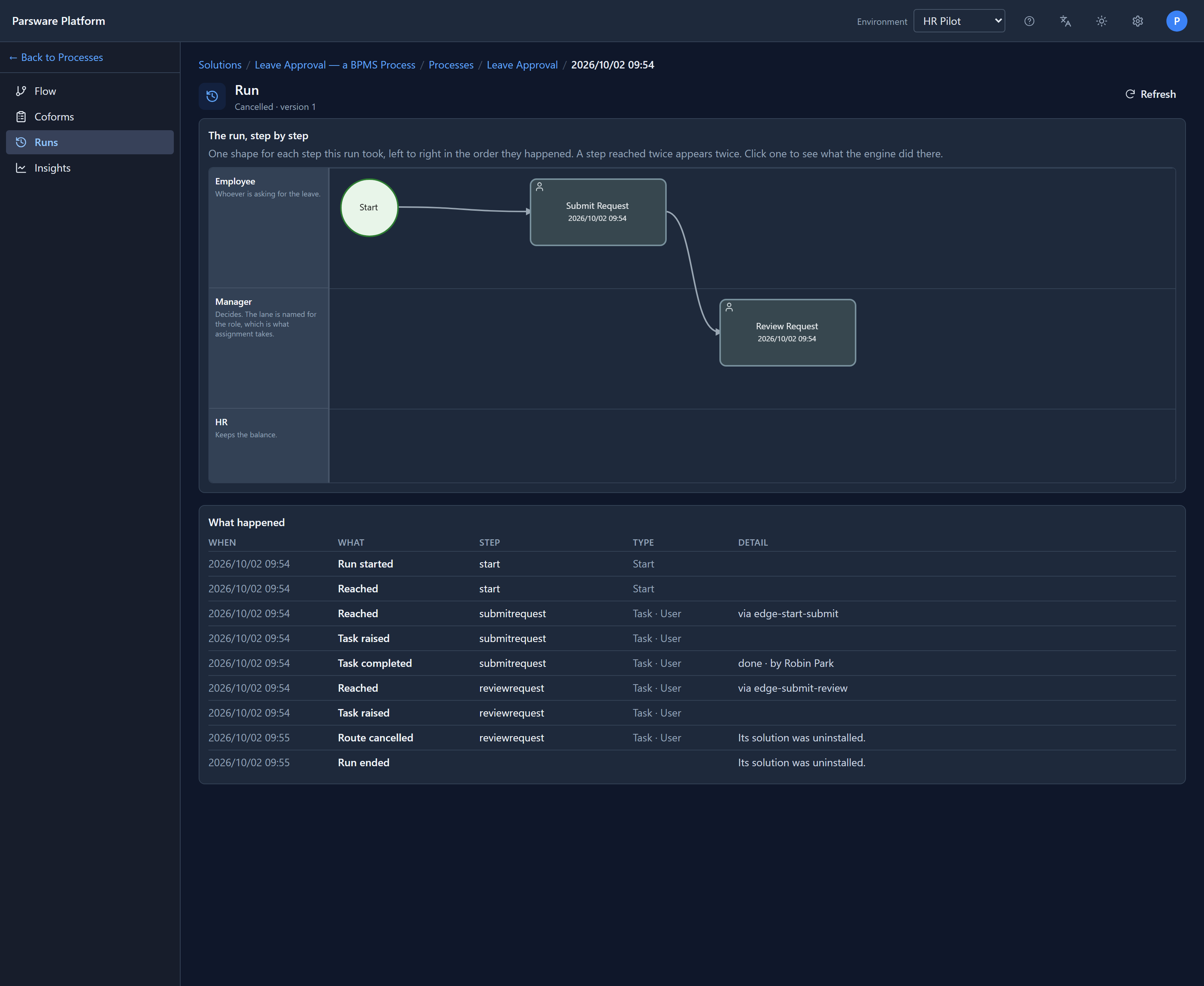Click the "Route cancelled" row text
This screenshot has width=1204, height=986.
tap(375, 738)
